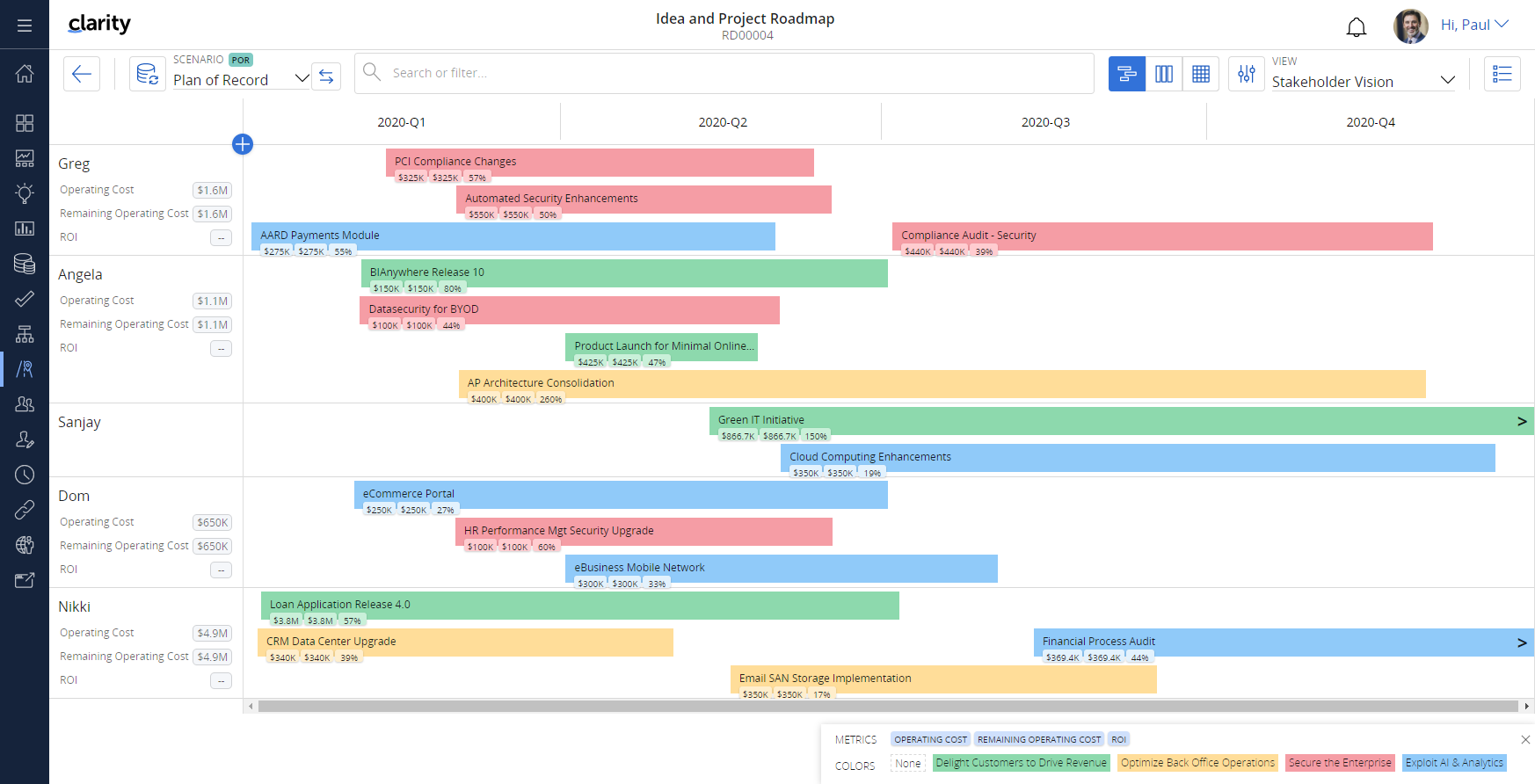Screen dimensions: 1535x784
Task: Click Greg's Operating Cost $1.6M value
Action: pos(213,190)
